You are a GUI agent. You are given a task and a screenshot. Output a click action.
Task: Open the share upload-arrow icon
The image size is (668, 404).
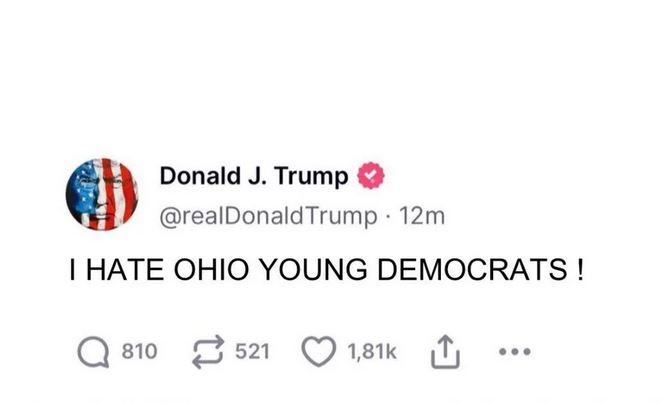445,352
